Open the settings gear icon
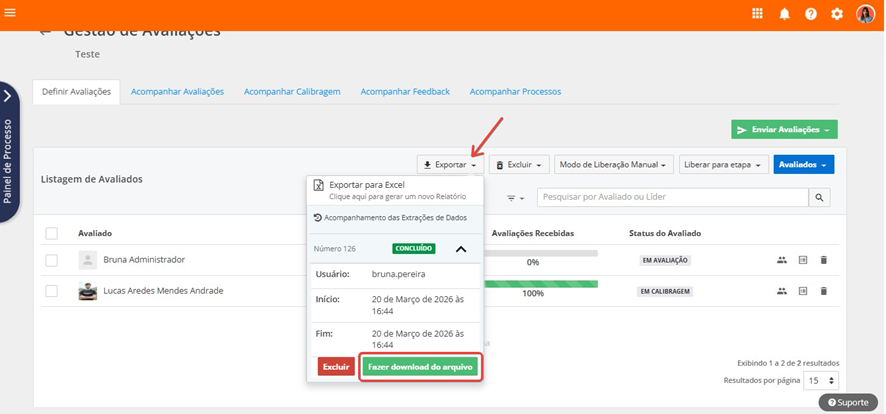 837,14
